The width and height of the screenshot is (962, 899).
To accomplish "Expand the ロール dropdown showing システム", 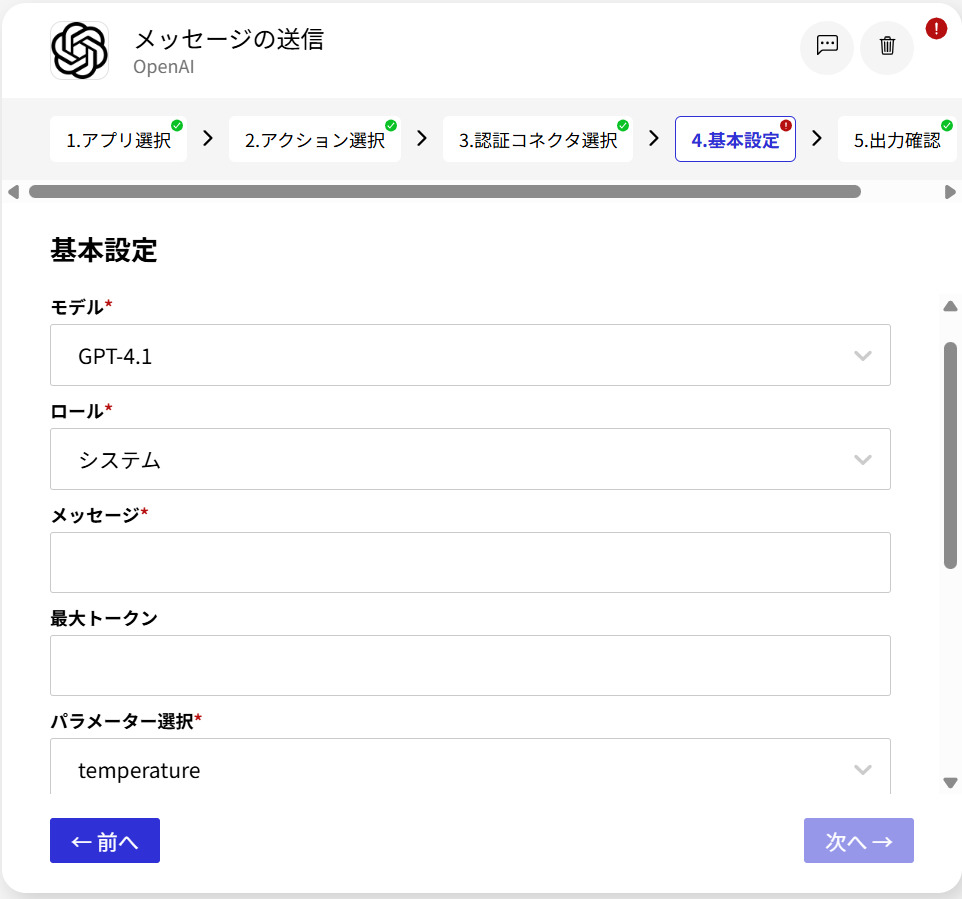I will pyautogui.click(x=470, y=459).
